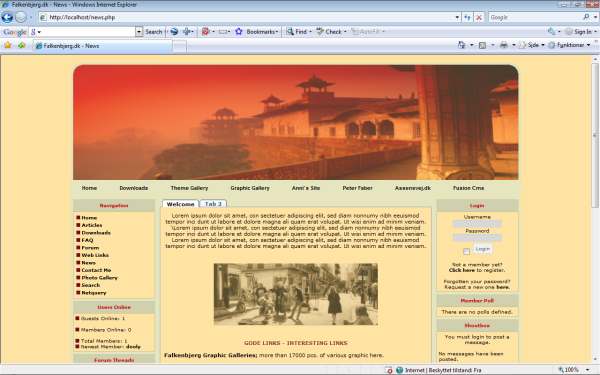Click the Find button in Google toolbar

pyautogui.click(x=297, y=32)
